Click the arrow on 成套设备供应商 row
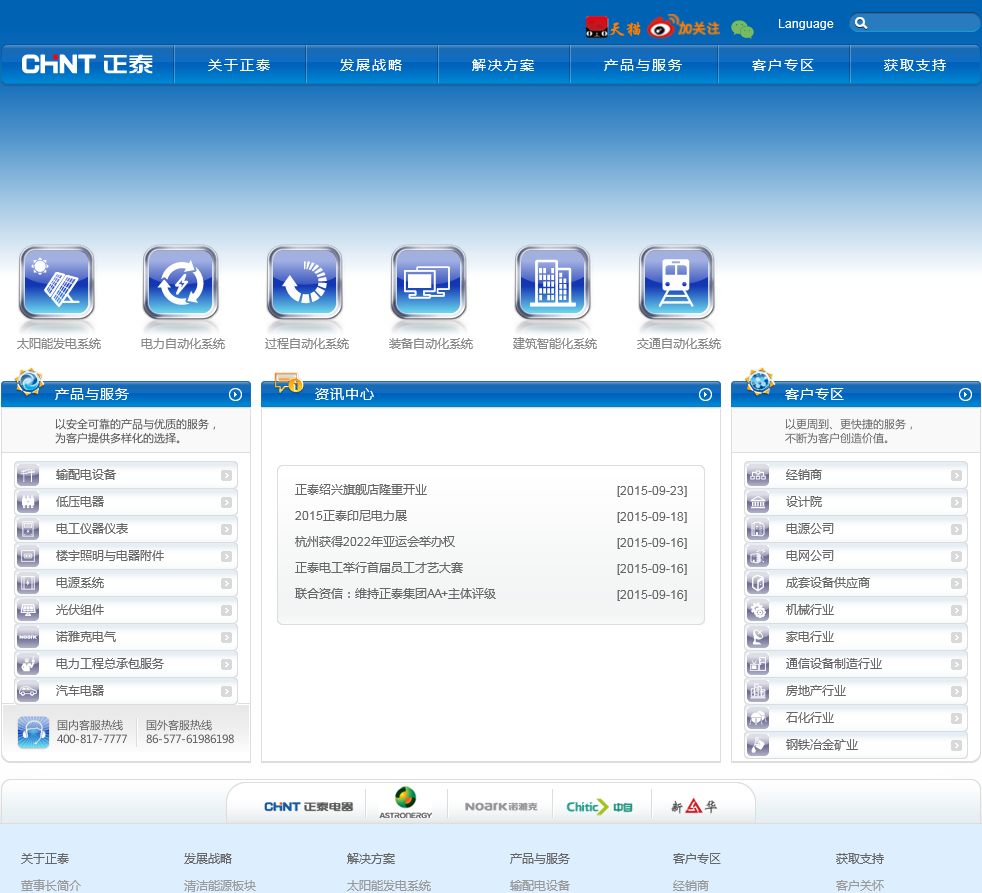The width and height of the screenshot is (982, 893). point(956,584)
